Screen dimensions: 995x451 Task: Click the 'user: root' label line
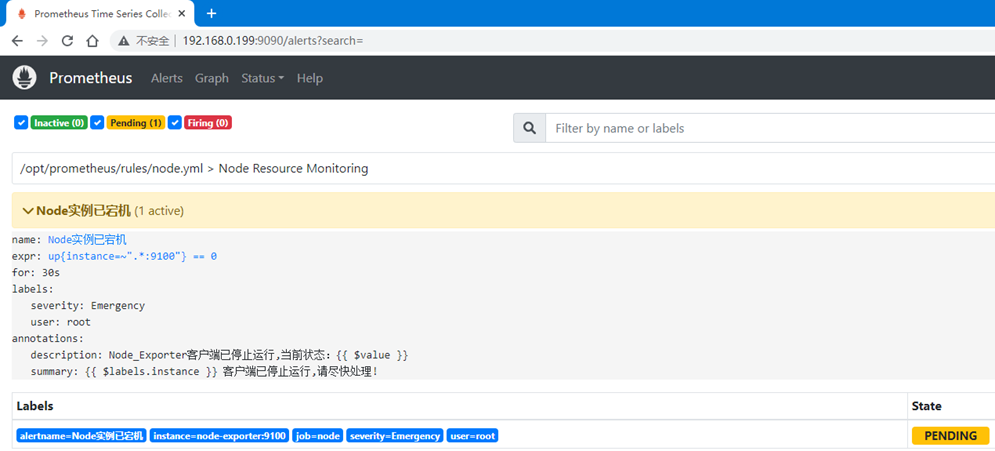(61, 322)
